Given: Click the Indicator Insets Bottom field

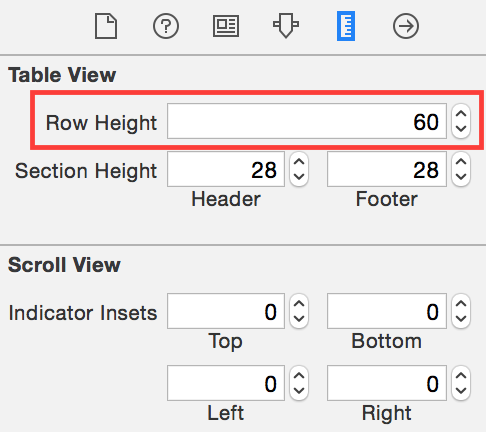Looking at the screenshot, I should pos(387,311).
